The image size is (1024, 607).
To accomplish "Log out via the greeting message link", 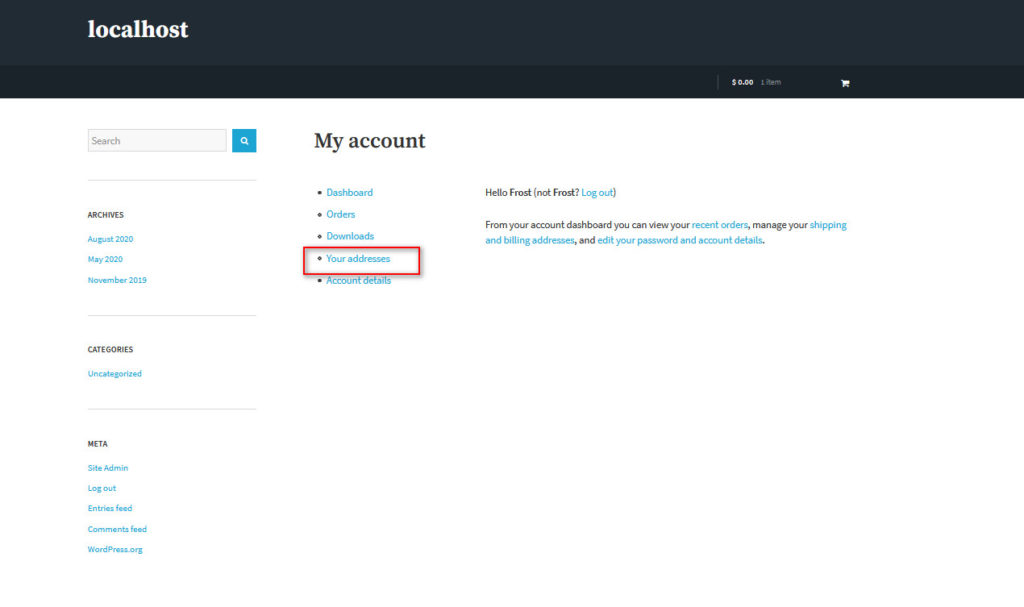I will tap(597, 192).
